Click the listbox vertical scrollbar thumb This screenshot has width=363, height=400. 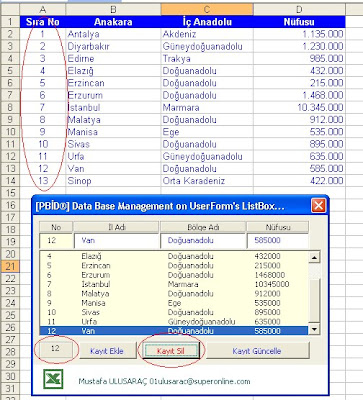coord(314,300)
